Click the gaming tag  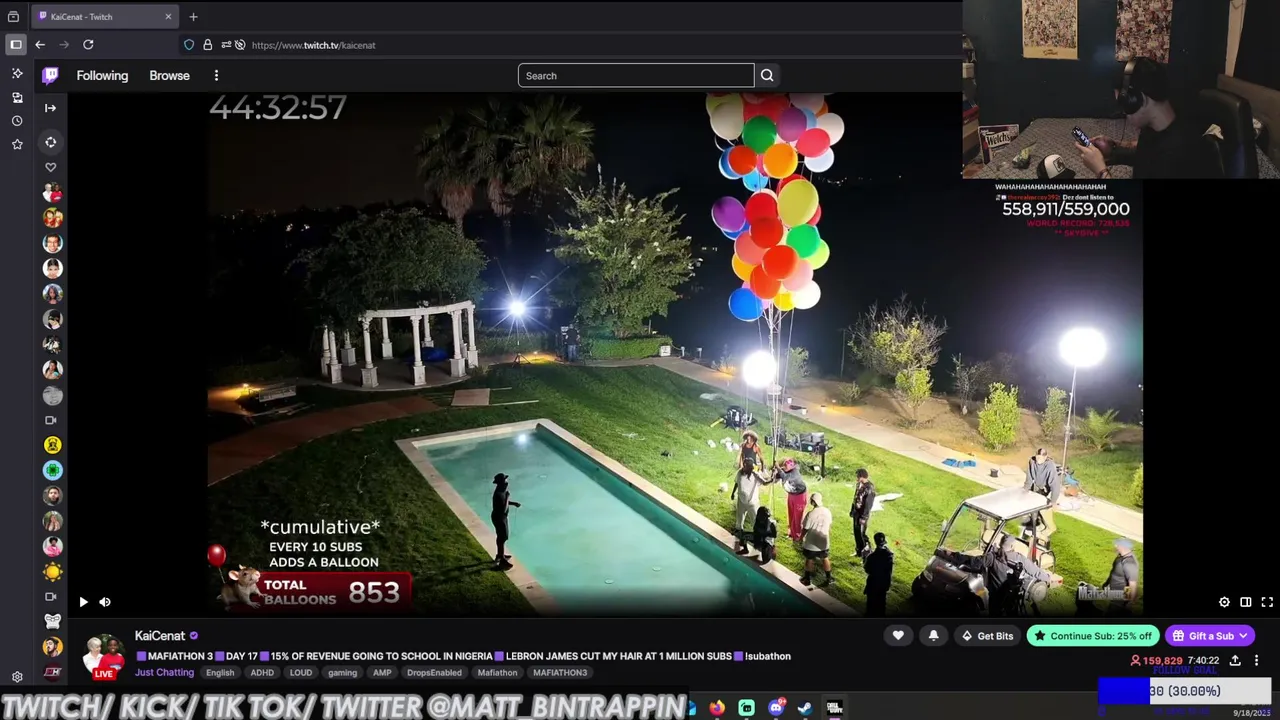[x=342, y=673]
